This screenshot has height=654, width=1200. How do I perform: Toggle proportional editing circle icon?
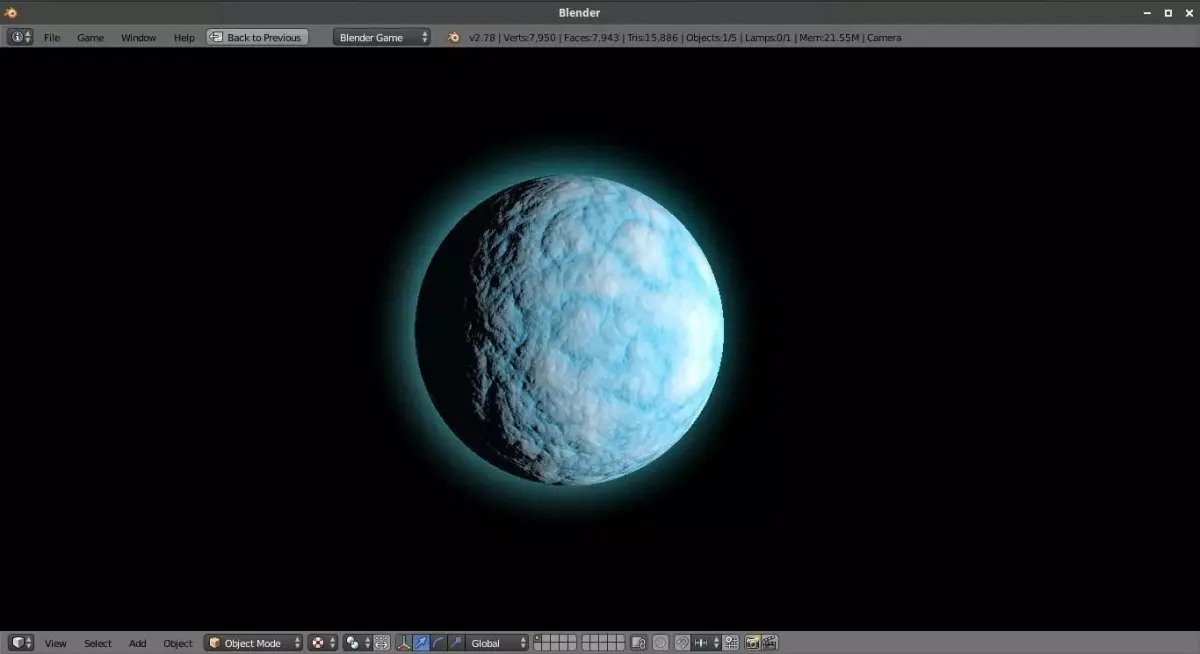661,643
